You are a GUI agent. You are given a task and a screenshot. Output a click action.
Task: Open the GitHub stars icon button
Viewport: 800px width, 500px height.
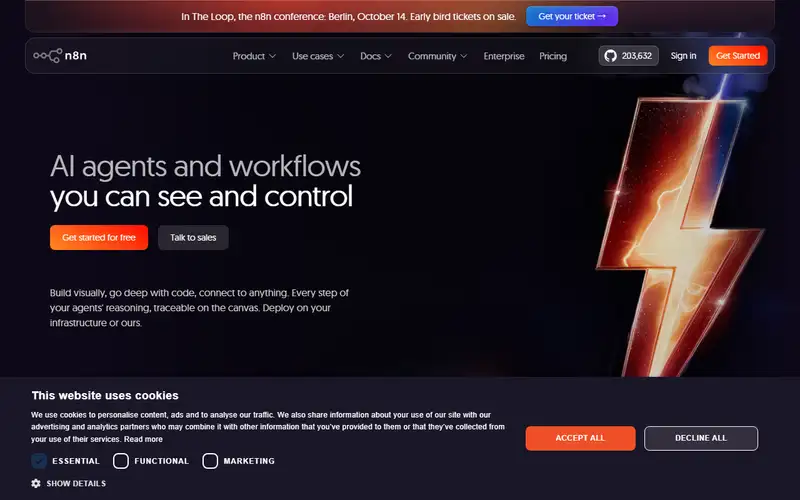tap(628, 56)
